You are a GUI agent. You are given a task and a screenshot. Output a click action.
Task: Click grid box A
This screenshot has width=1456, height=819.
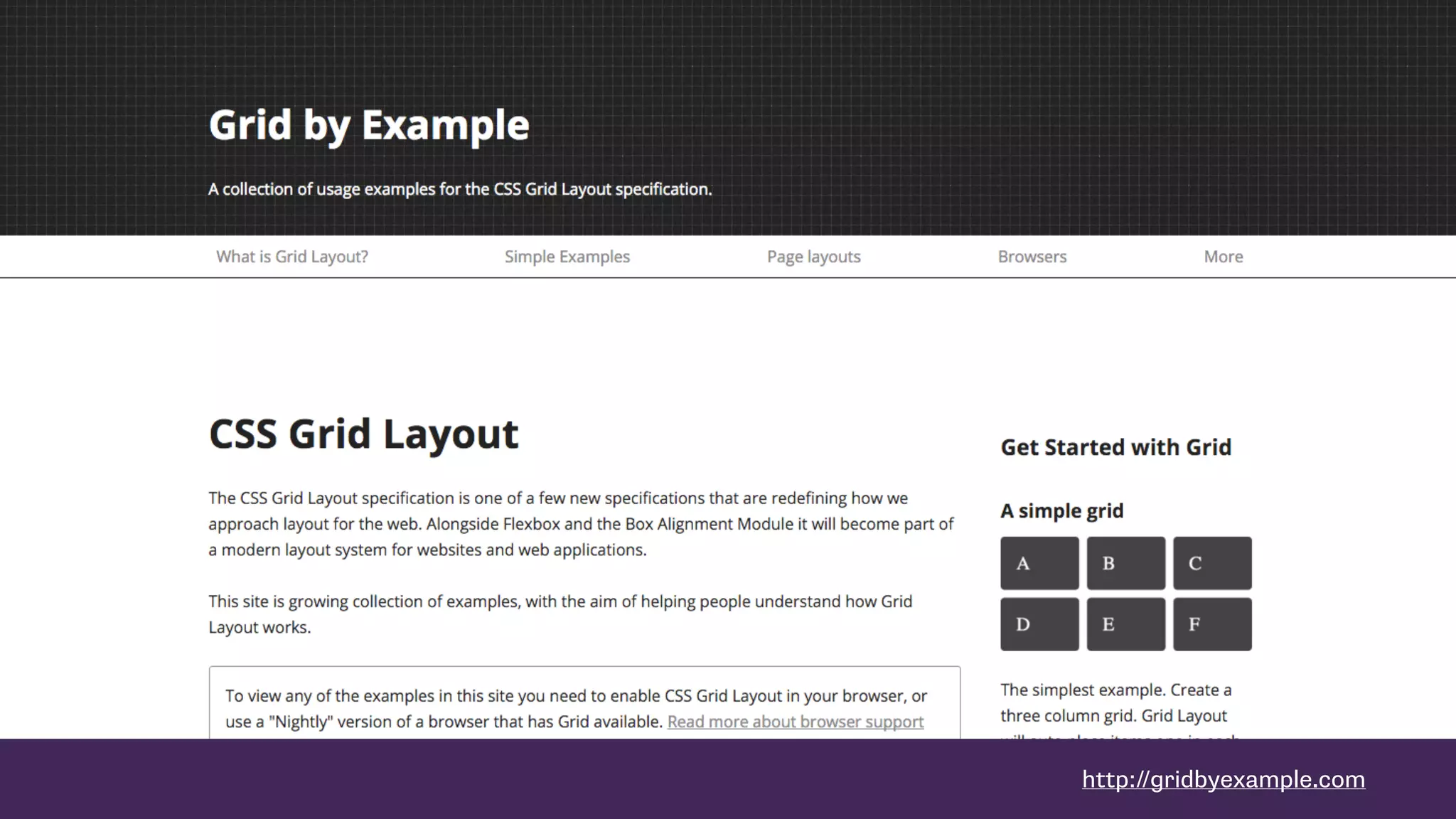[1039, 563]
